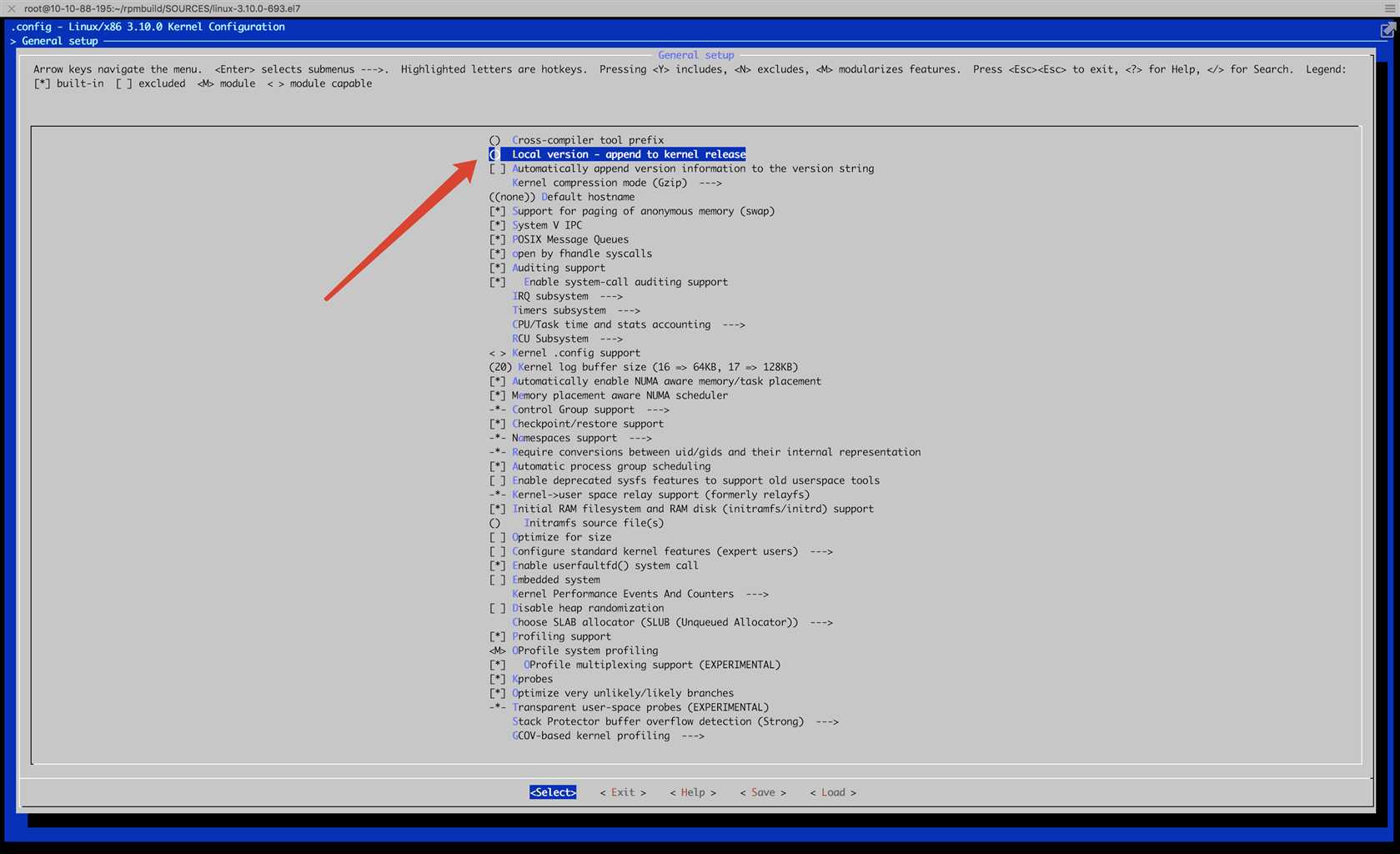Screen dimensions: 1400x854
Task: Click the edit pencil icon at top right
Action: pyautogui.click(x=1387, y=31)
